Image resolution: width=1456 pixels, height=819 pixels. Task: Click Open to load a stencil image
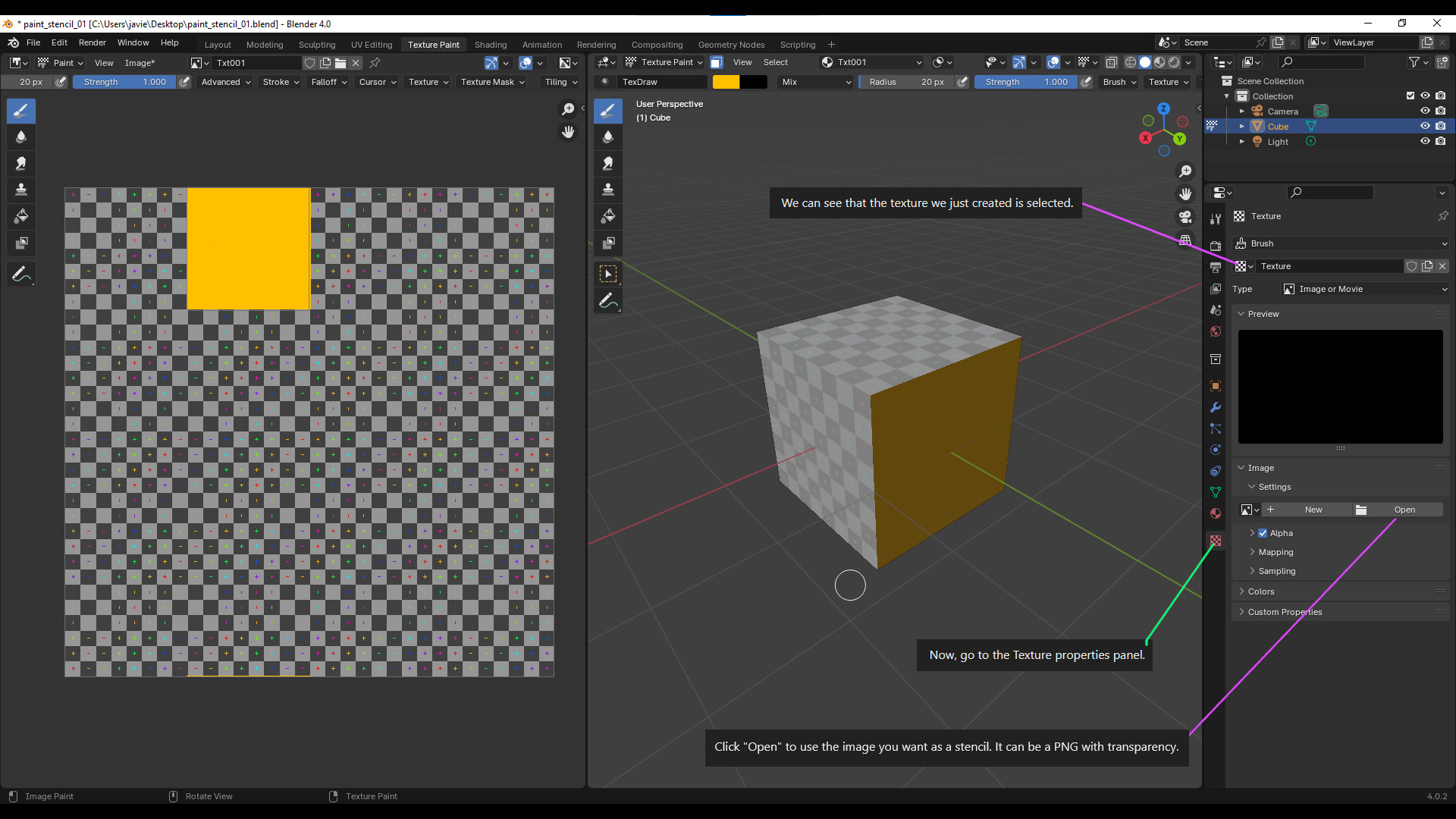coord(1398,510)
